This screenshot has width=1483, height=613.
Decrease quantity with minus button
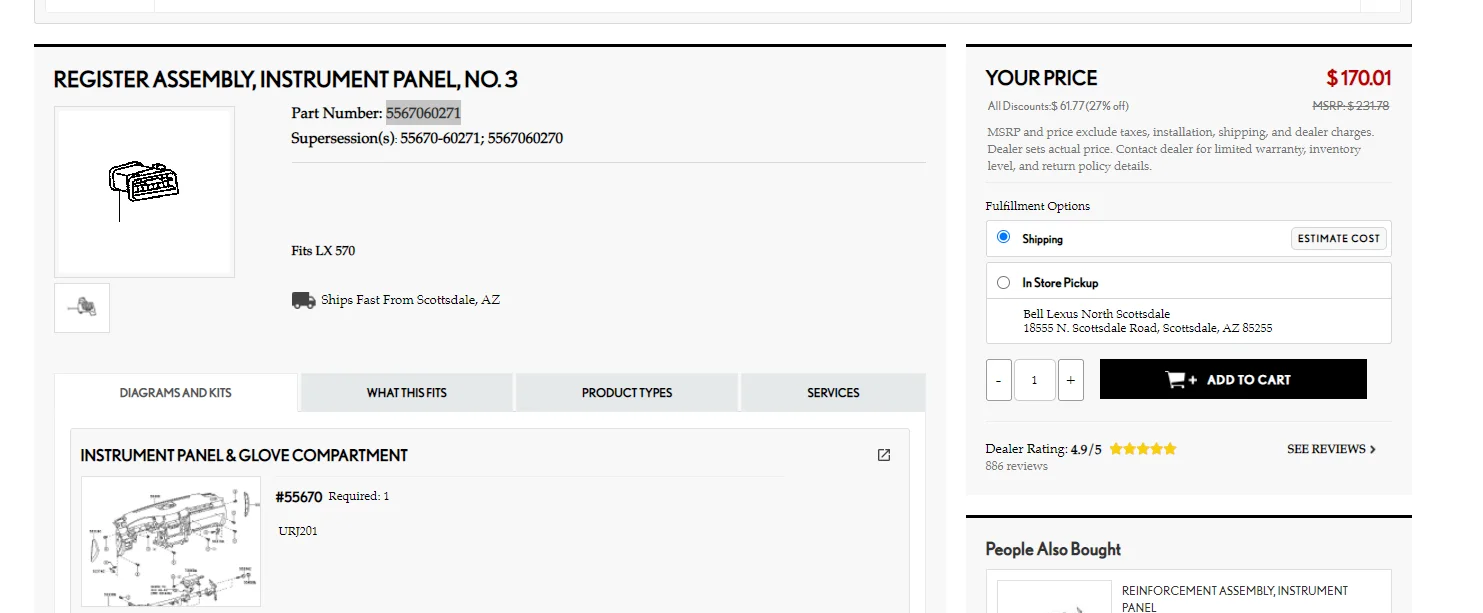tap(998, 380)
